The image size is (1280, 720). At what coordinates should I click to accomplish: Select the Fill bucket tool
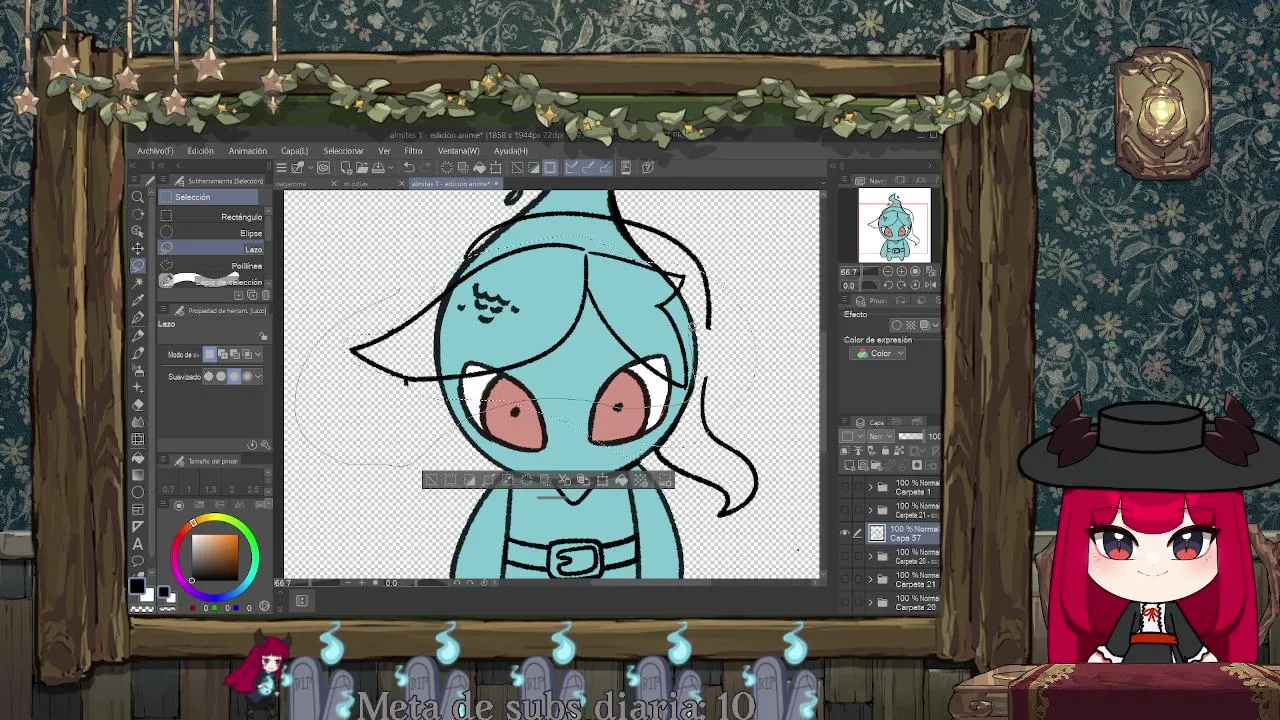138,457
